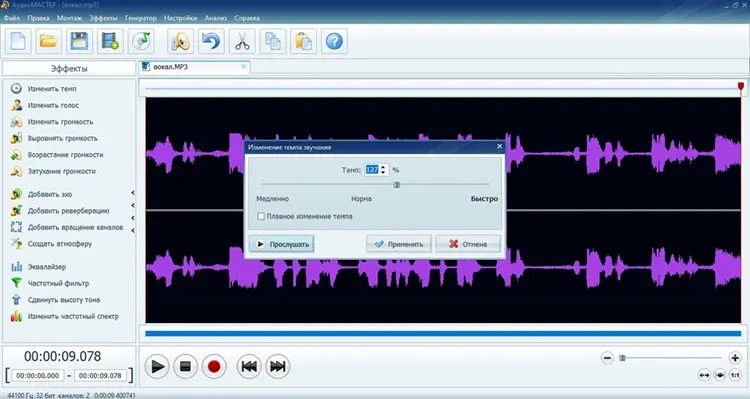Select Добавить эхо effect
Viewport: 750px width, 399px height.
[x=42, y=194]
